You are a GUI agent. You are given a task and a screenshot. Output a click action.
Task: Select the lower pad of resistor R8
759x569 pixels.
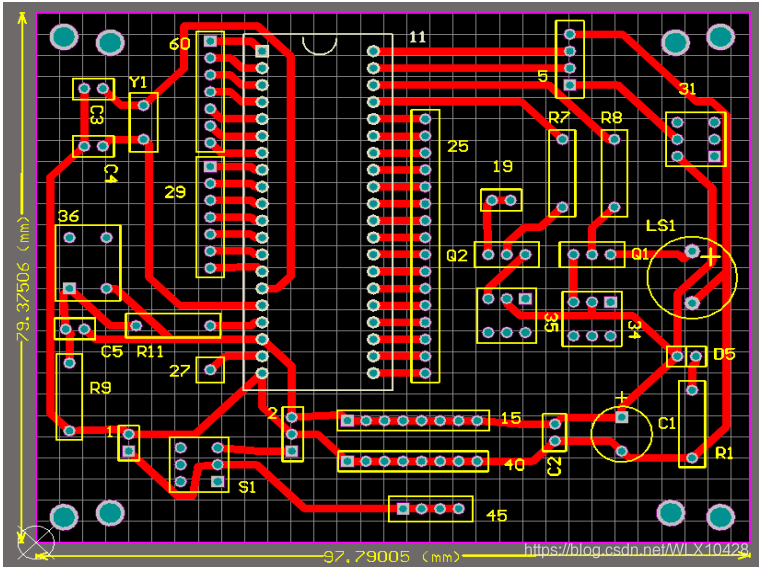(614, 207)
